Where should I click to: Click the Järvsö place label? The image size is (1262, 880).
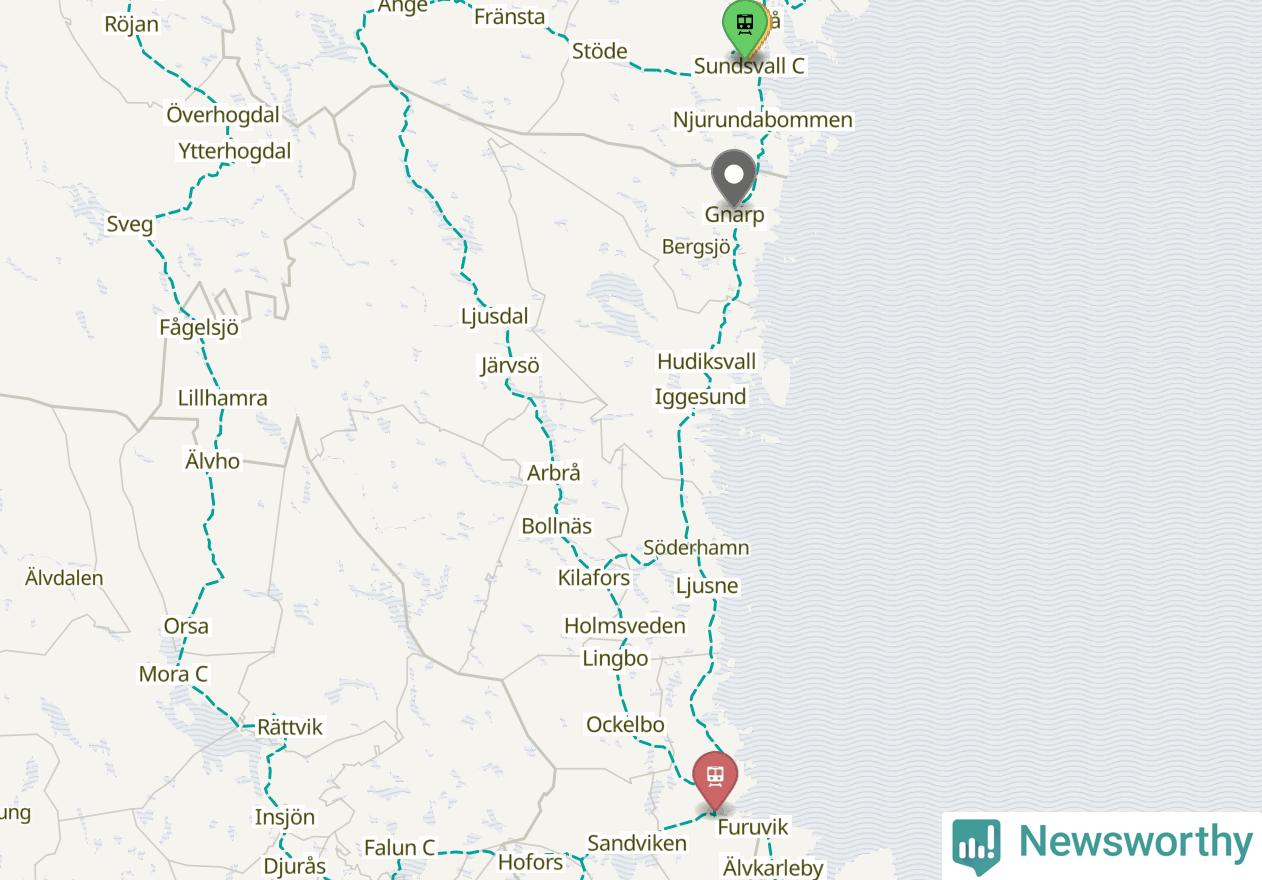coord(510,365)
